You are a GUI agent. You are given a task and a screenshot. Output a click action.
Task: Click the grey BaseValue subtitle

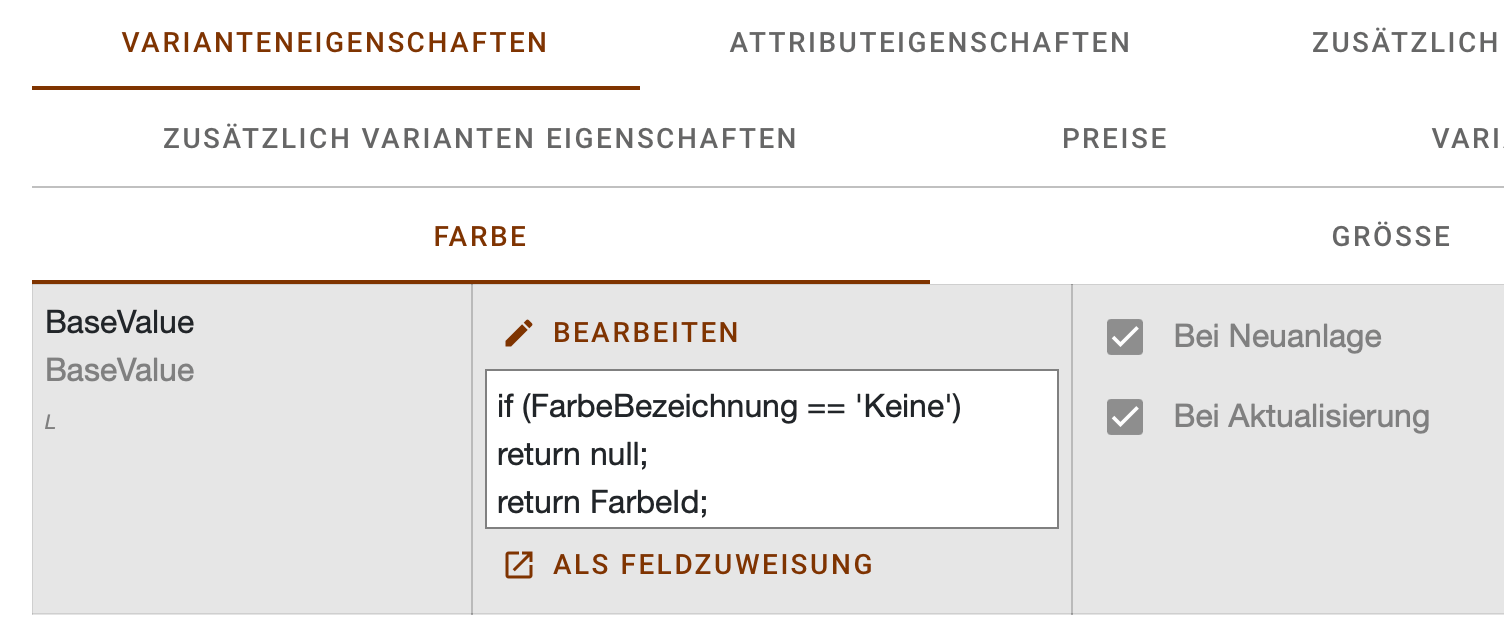(x=120, y=371)
